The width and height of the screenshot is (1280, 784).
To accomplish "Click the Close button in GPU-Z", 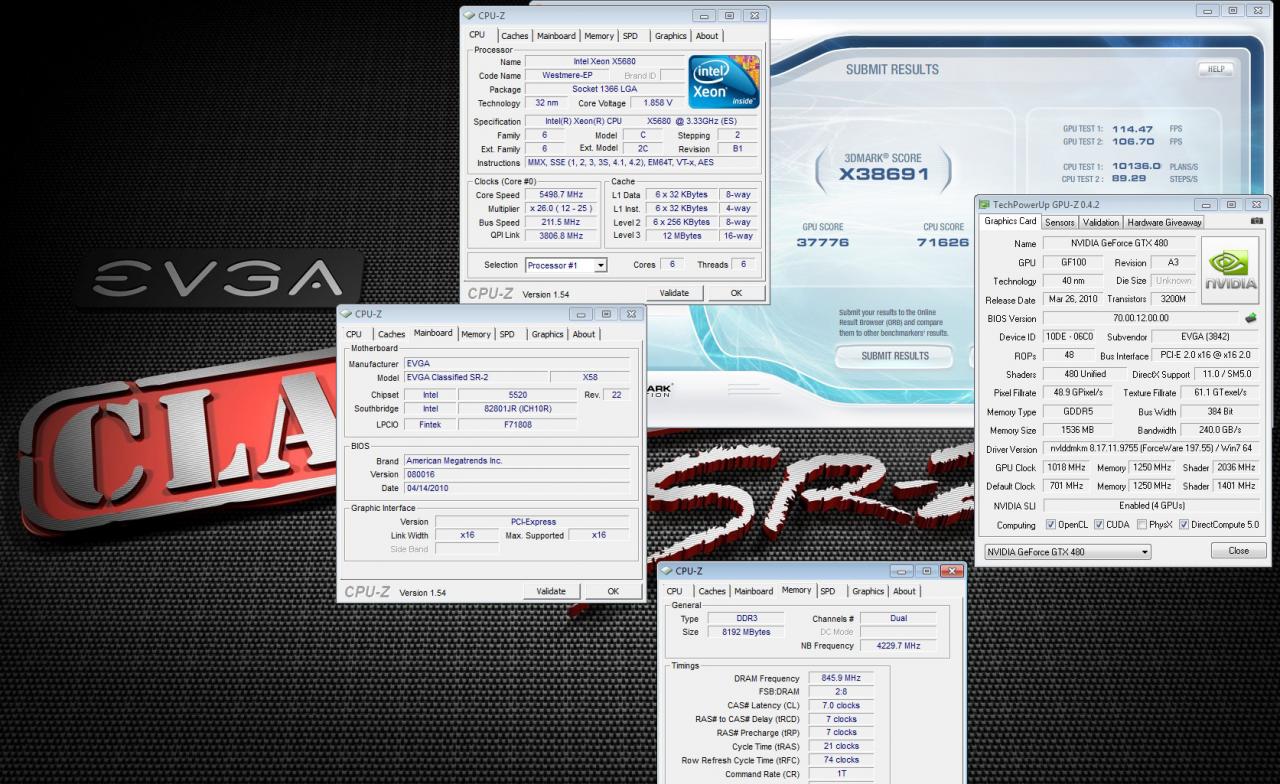I will tap(1239, 551).
